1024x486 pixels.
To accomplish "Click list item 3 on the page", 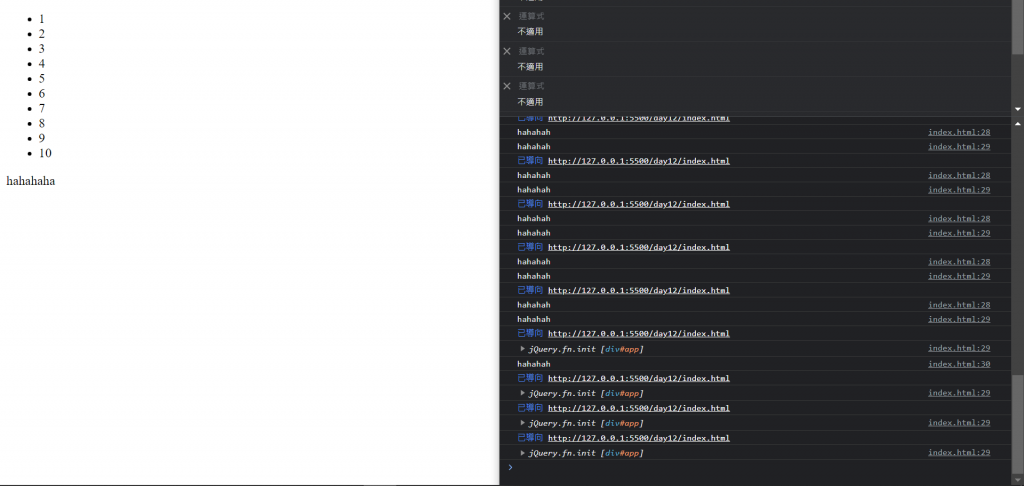I will (x=42, y=49).
